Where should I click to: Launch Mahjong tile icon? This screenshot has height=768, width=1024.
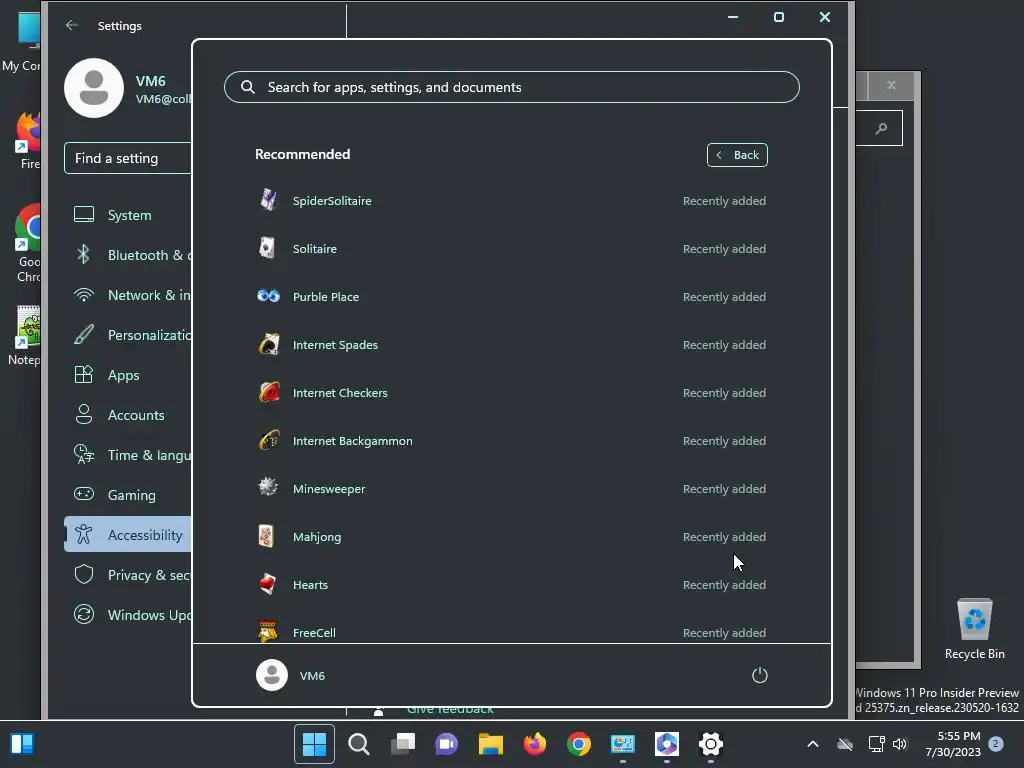(x=267, y=536)
